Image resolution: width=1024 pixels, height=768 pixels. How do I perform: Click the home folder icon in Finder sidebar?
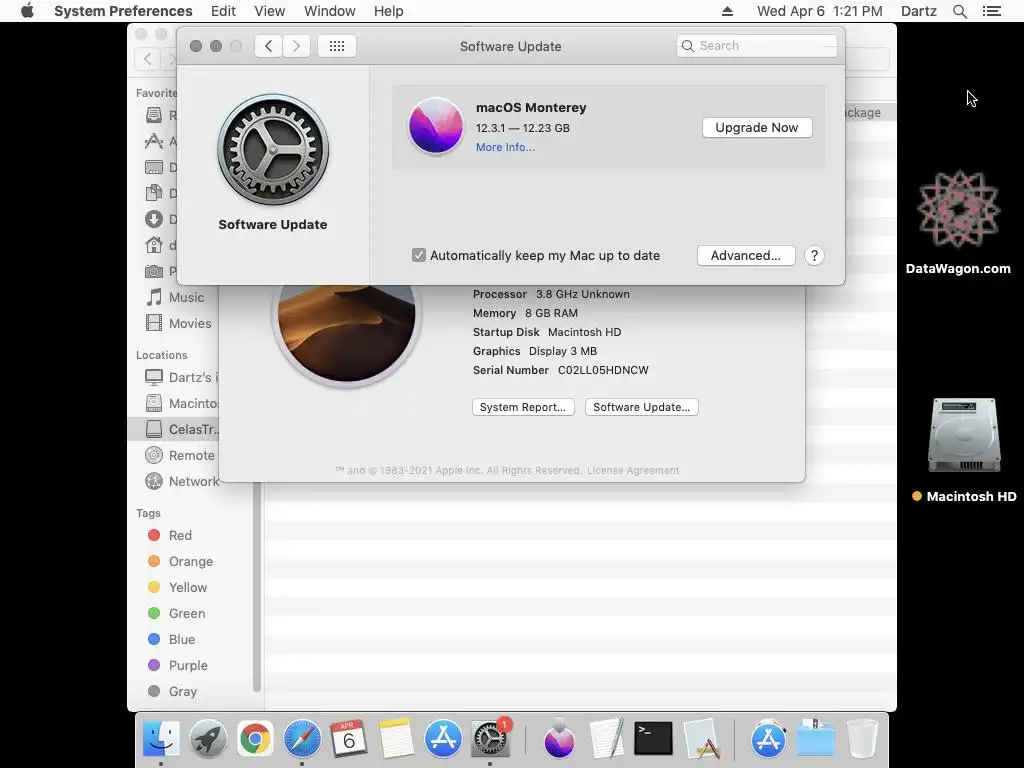tap(153, 245)
